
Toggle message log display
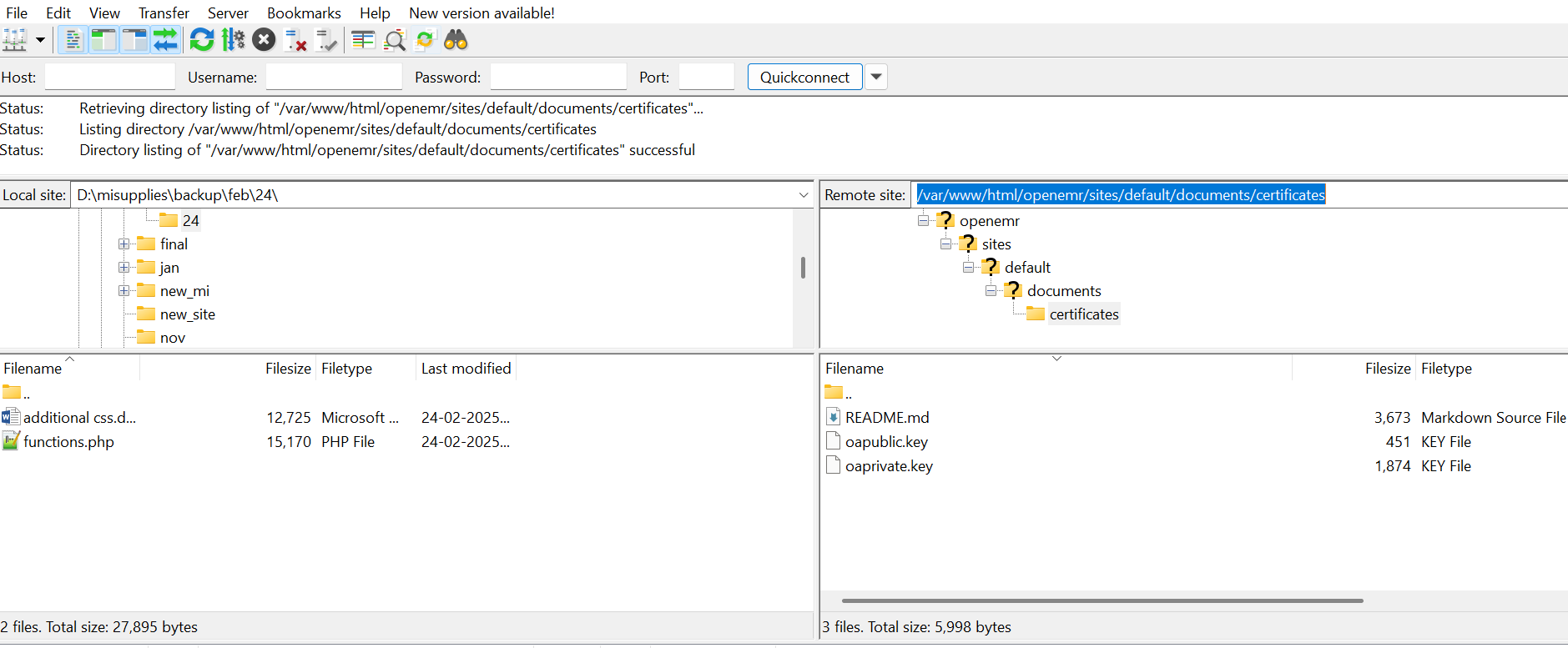(x=73, y=40)
